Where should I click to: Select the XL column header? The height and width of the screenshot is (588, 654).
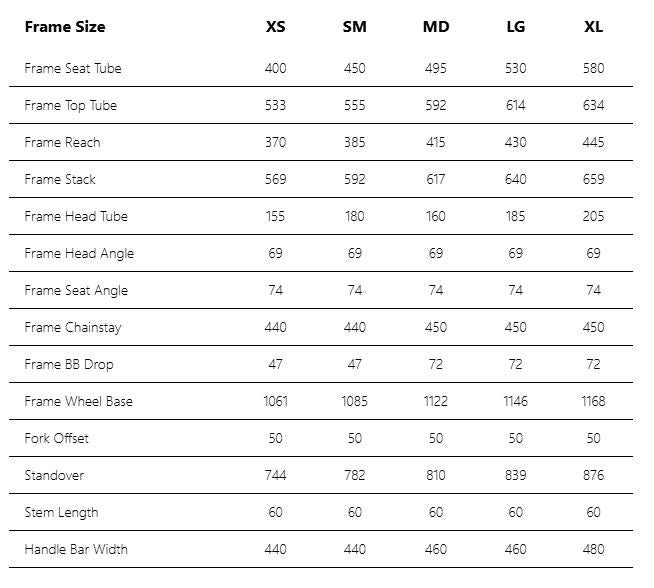[593, 26]
